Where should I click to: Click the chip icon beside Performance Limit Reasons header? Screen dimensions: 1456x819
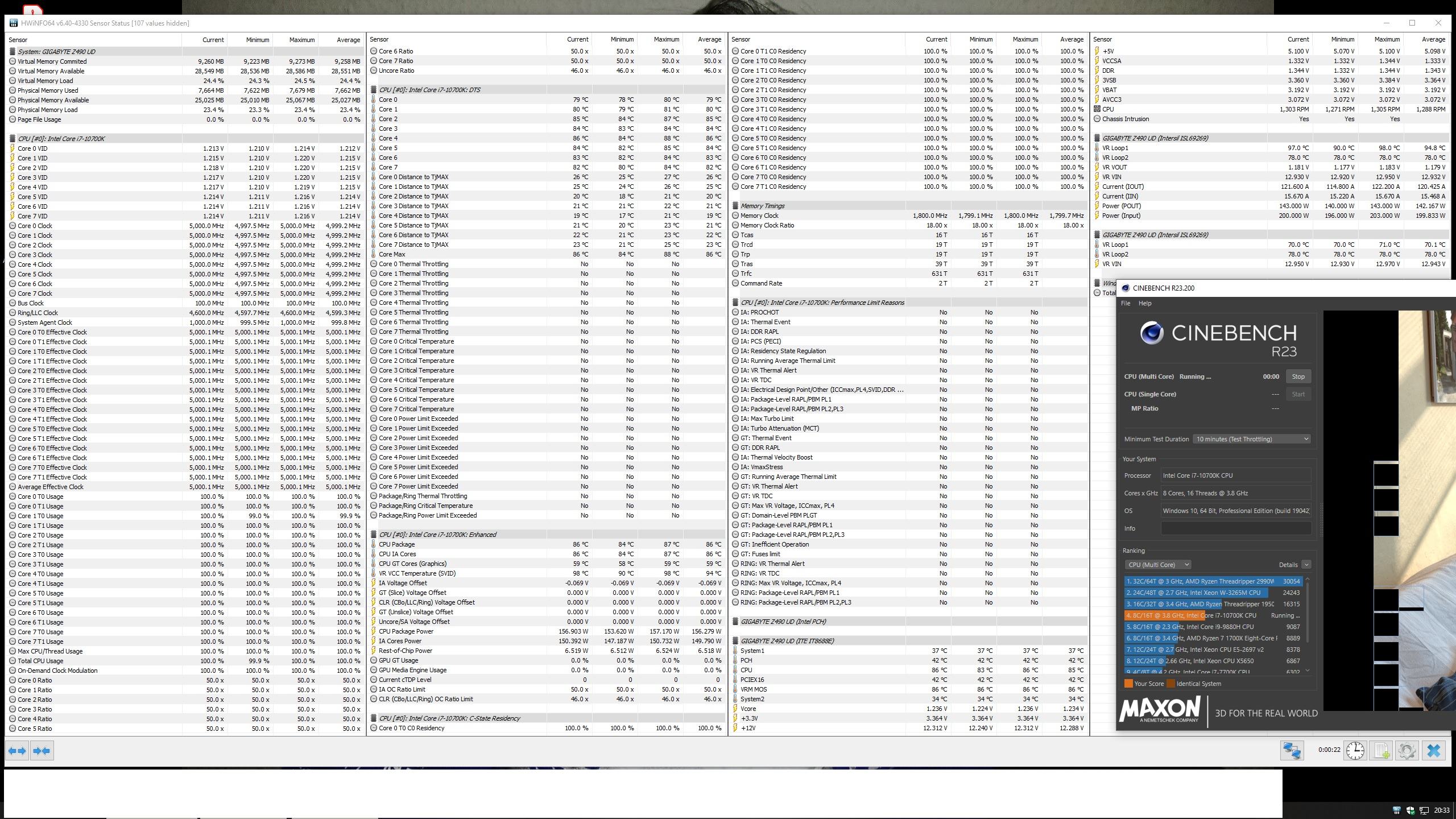[735, 303]
